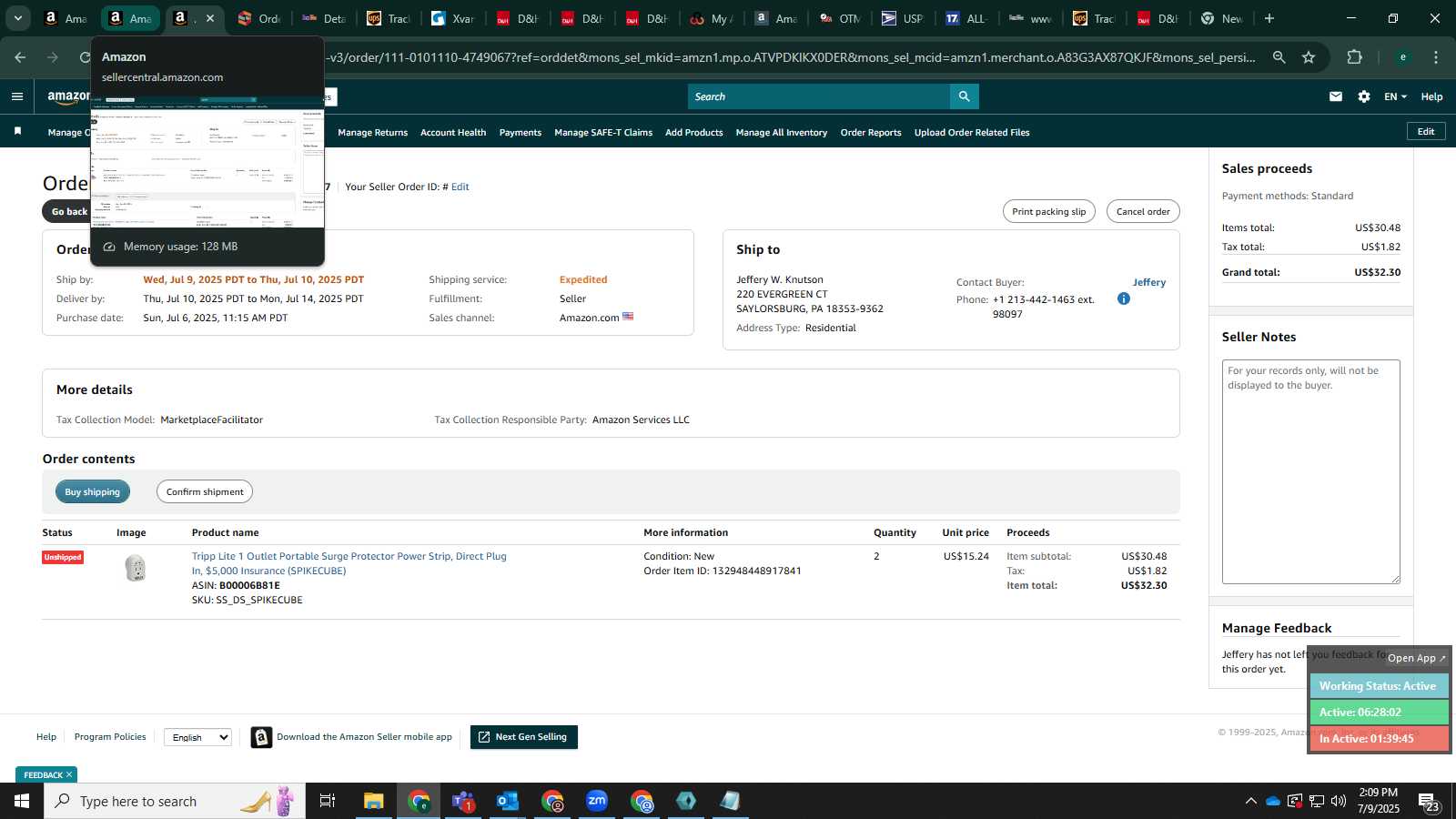The height and width of the screenshot is (819, 1456).
Task: Click Open App in the overlay widget
Action: pyautogui.click(x=1416, y=658)
